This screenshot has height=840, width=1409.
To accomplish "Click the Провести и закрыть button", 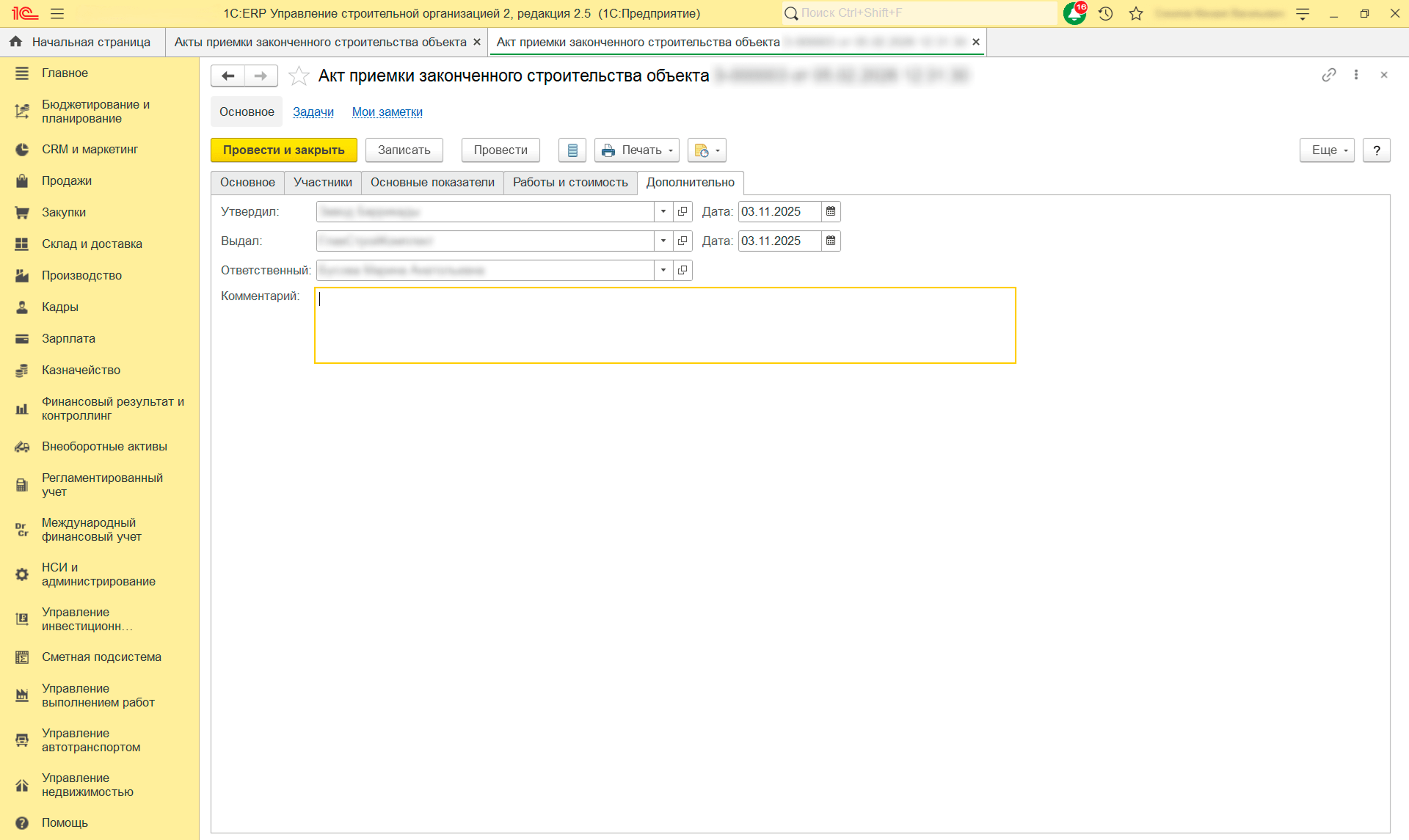I will (284, 150).
